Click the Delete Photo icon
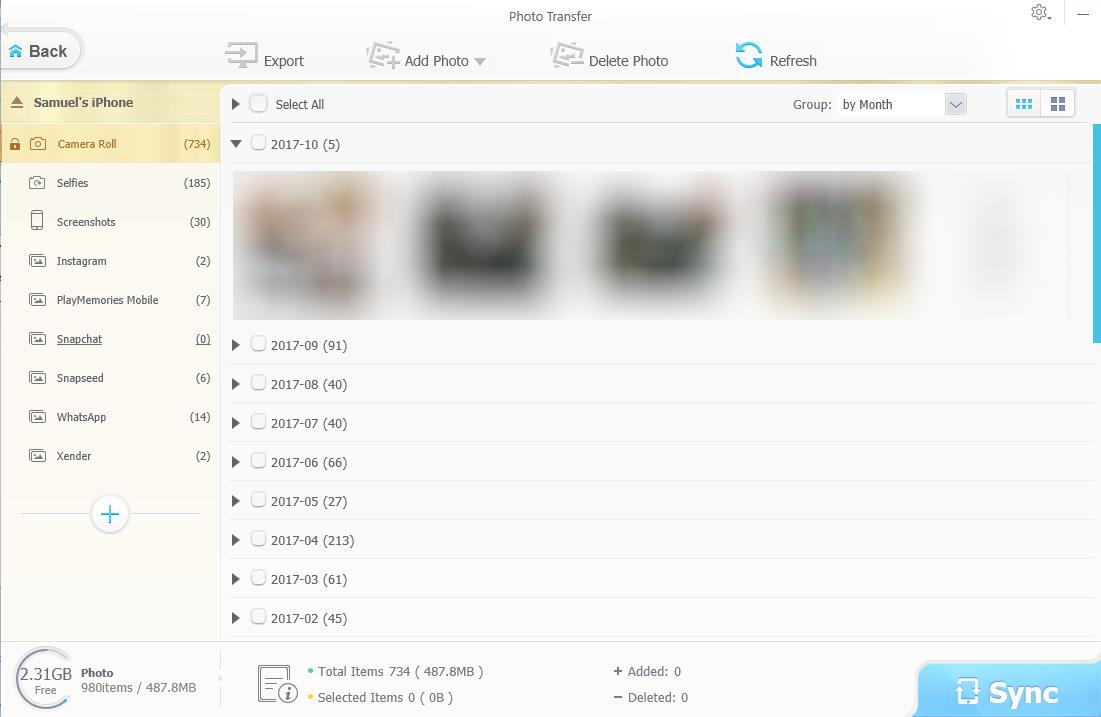Image resolution: width=1101 pixels, height=717 pixels. (567, 55)
